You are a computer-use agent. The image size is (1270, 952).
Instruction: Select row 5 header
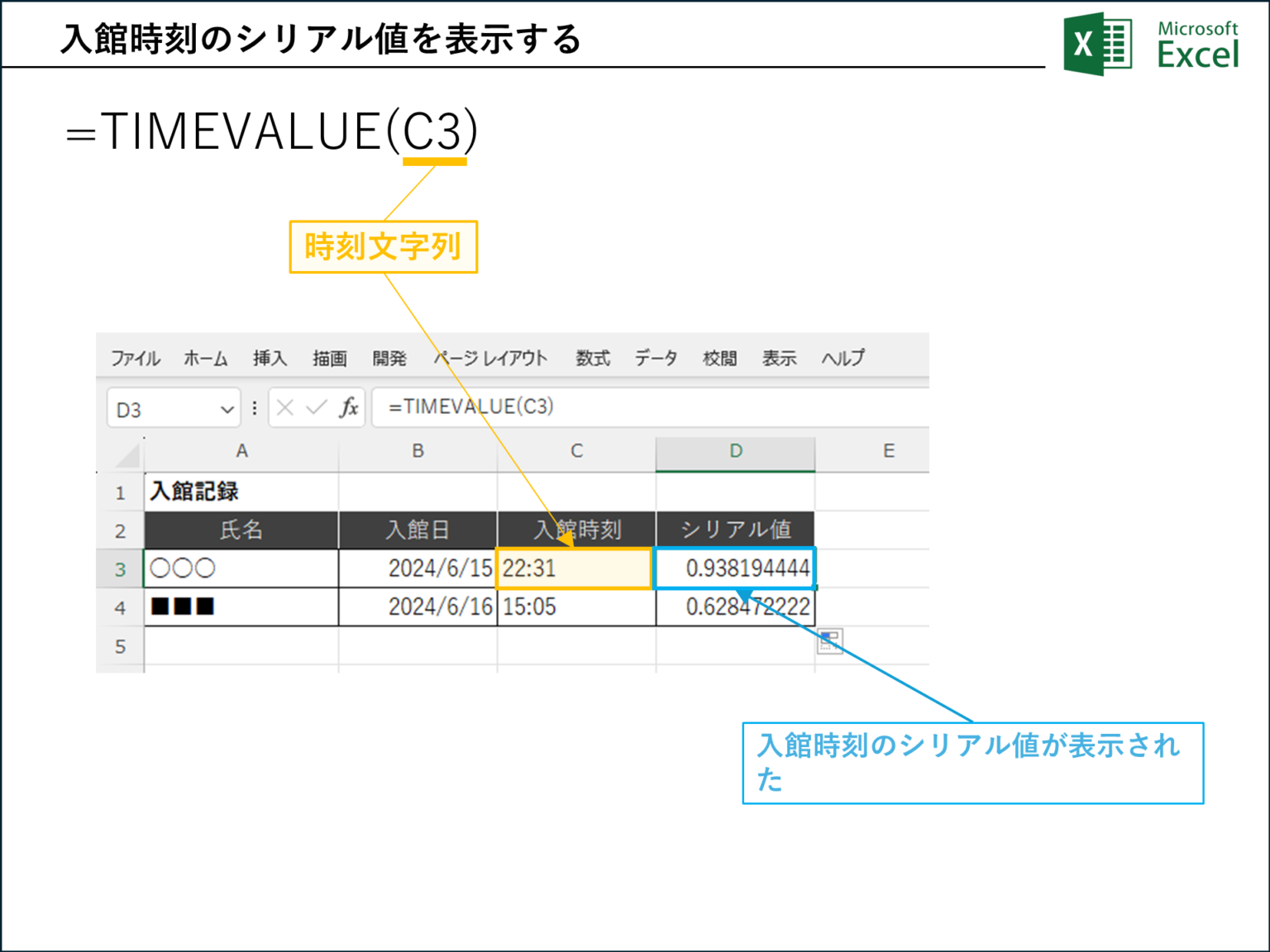[120, 645]
